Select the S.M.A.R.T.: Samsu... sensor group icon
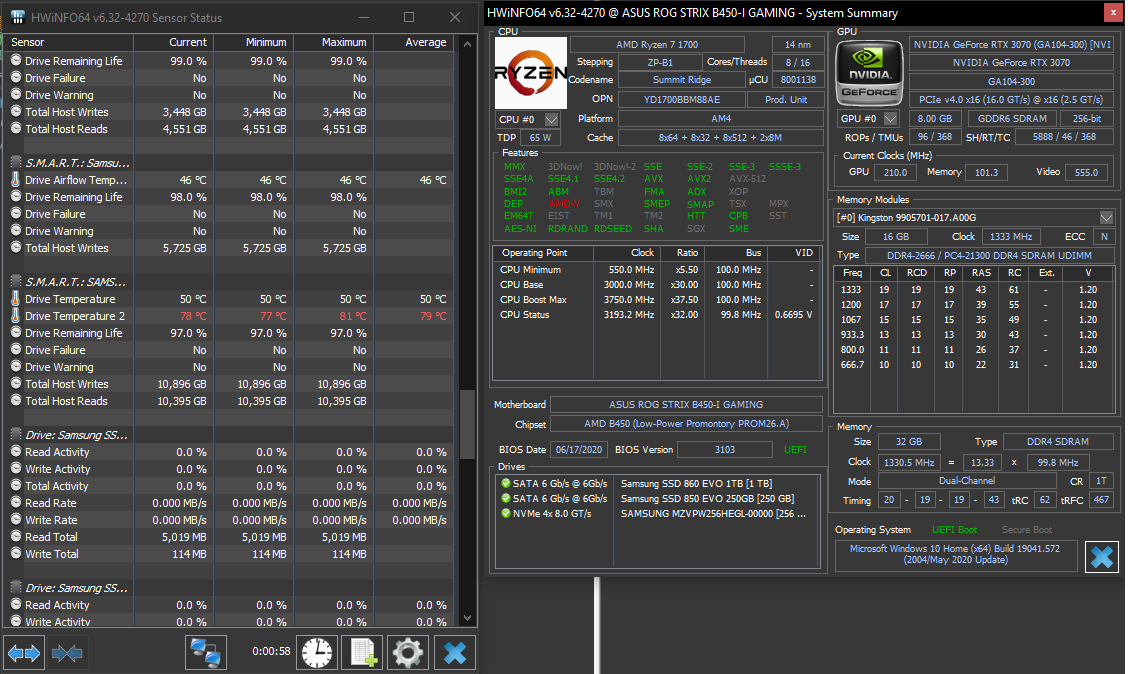Screen dimensions: 1128x674 tap(16, 163)
